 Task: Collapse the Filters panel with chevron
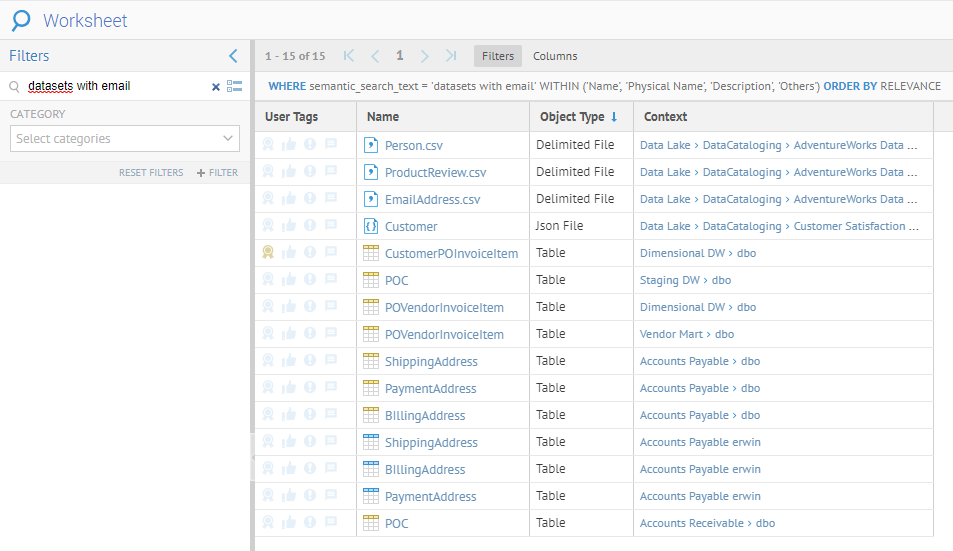(x=233, y=56)
